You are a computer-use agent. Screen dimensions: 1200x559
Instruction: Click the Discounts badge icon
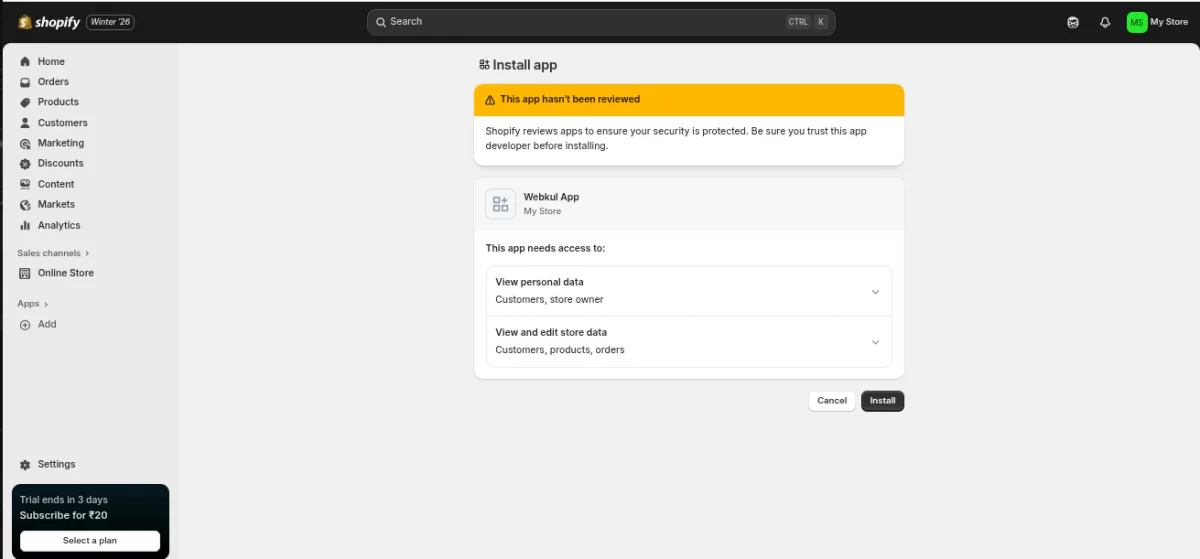pos(25,164)
